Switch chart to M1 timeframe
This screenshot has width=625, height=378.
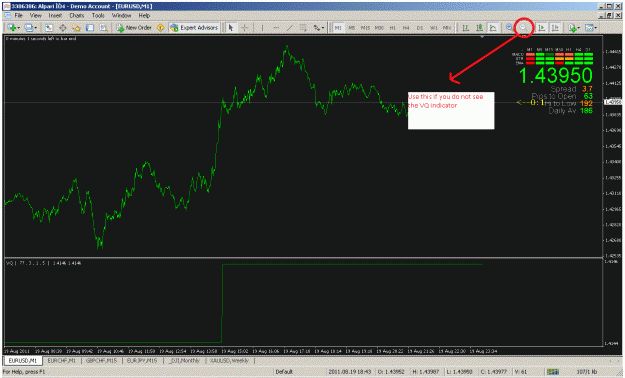338,28
